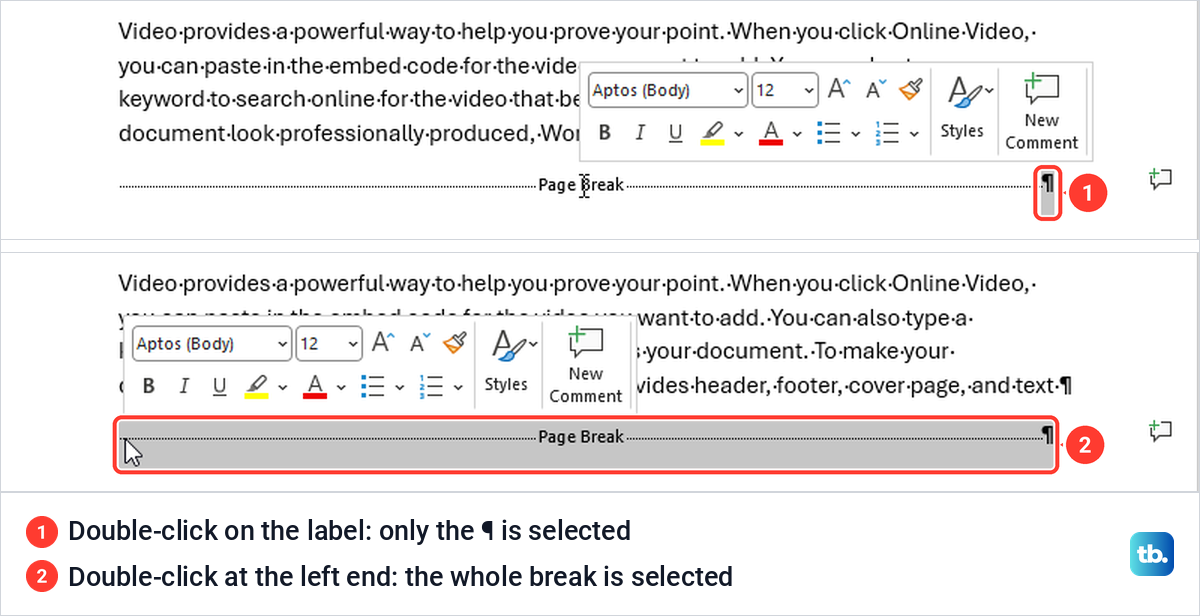Click Italic in the upper mini toolbar
1200x616 pixels.
pyautogui.click(x=640, y=133)
